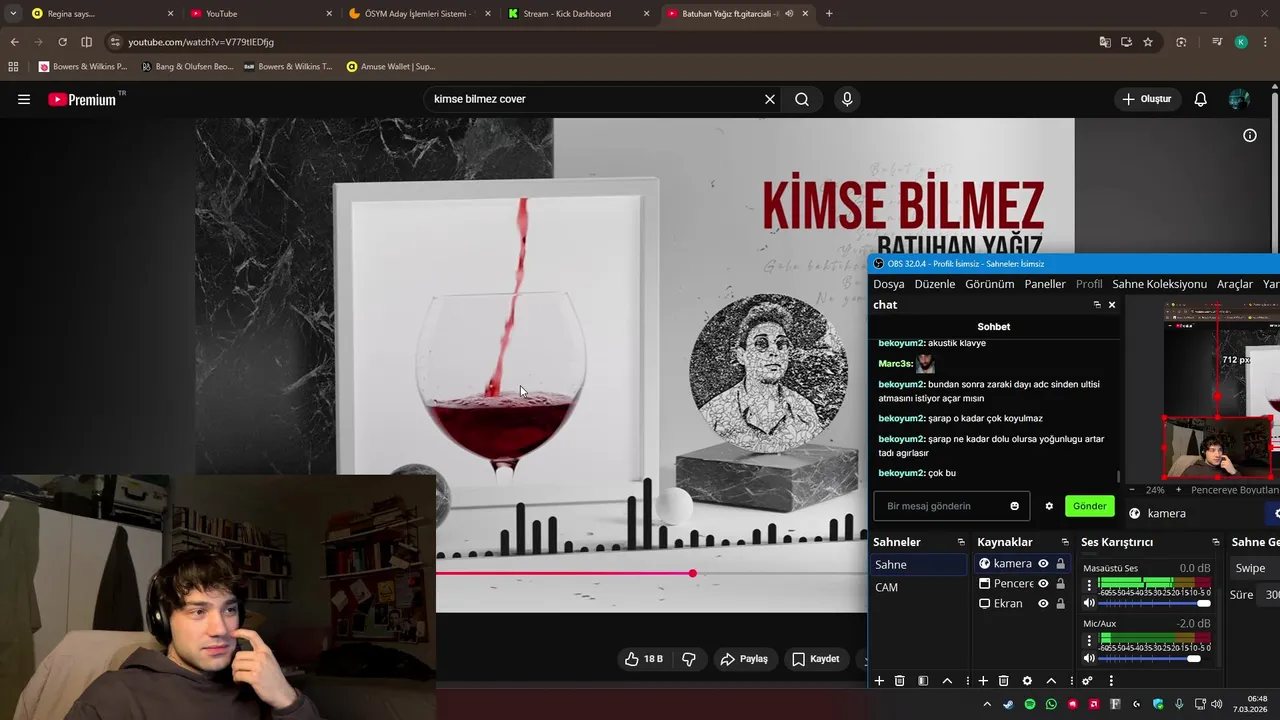Like the YouTube video (18 B)
The height and width of the screenshot is (720, 1280).
click(x=644, y=659)
